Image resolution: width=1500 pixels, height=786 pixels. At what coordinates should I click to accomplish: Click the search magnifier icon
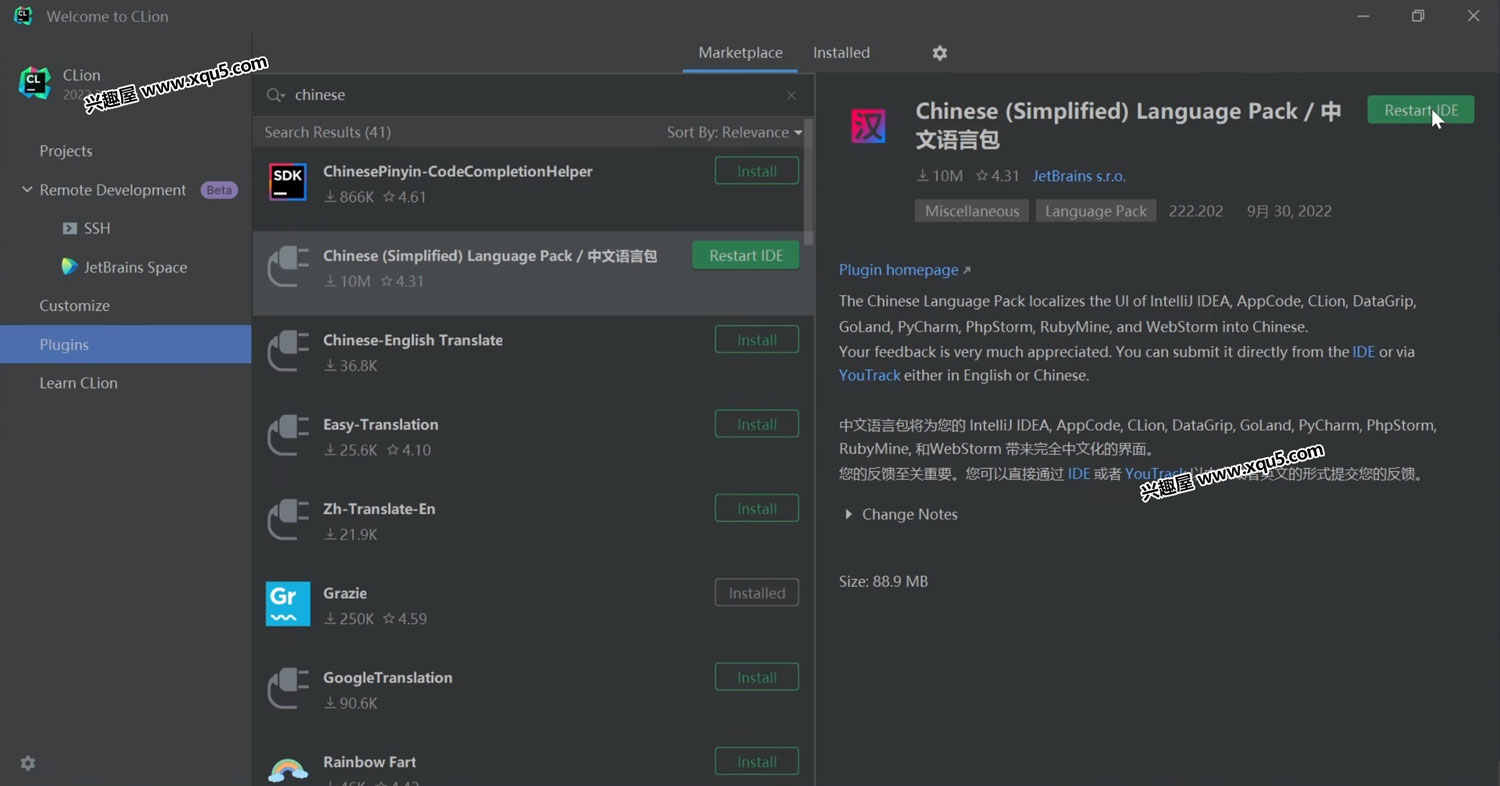tap(275, 95)
